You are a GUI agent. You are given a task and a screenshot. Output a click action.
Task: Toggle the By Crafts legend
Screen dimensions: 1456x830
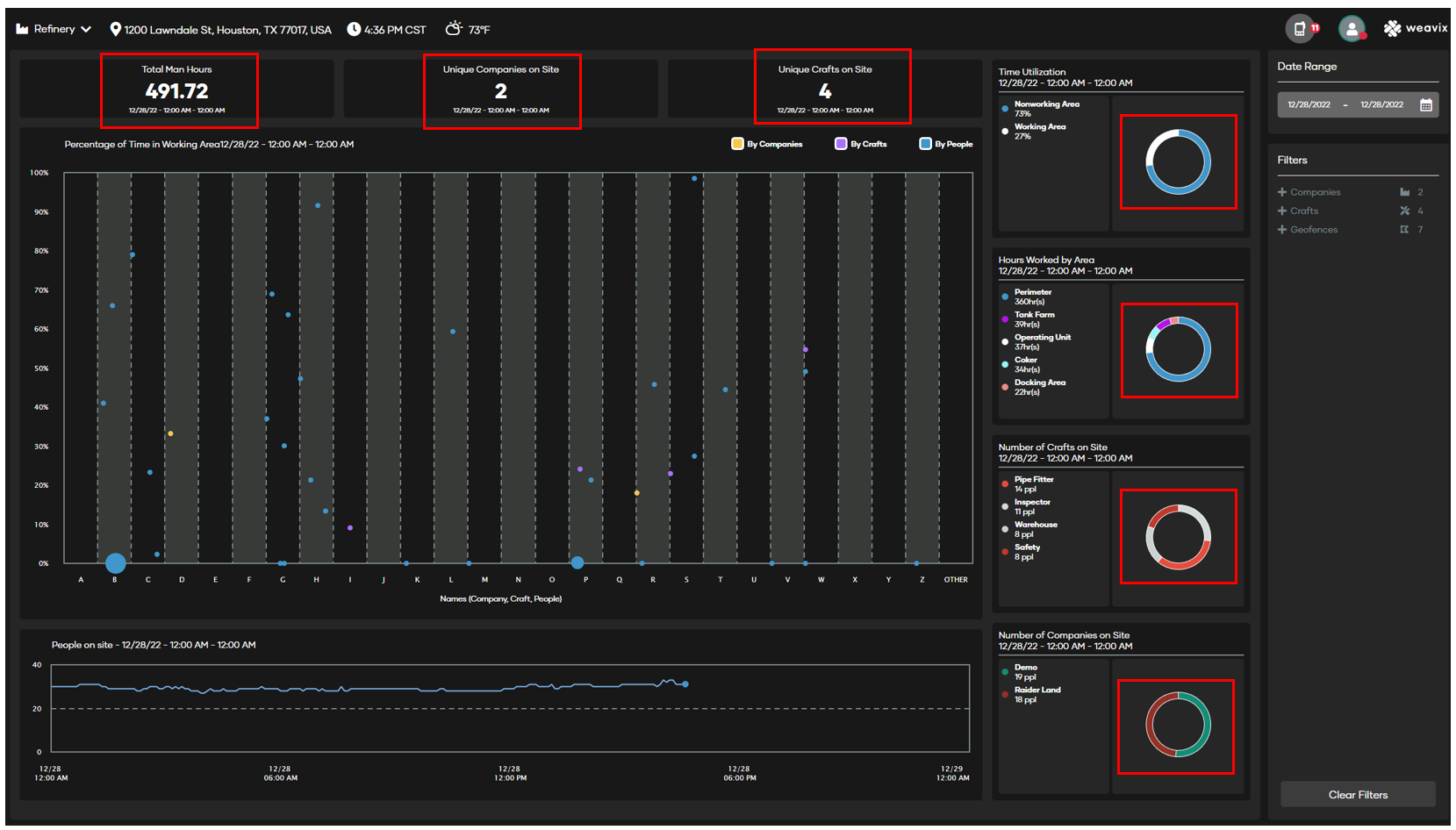[x=861, y=144]
